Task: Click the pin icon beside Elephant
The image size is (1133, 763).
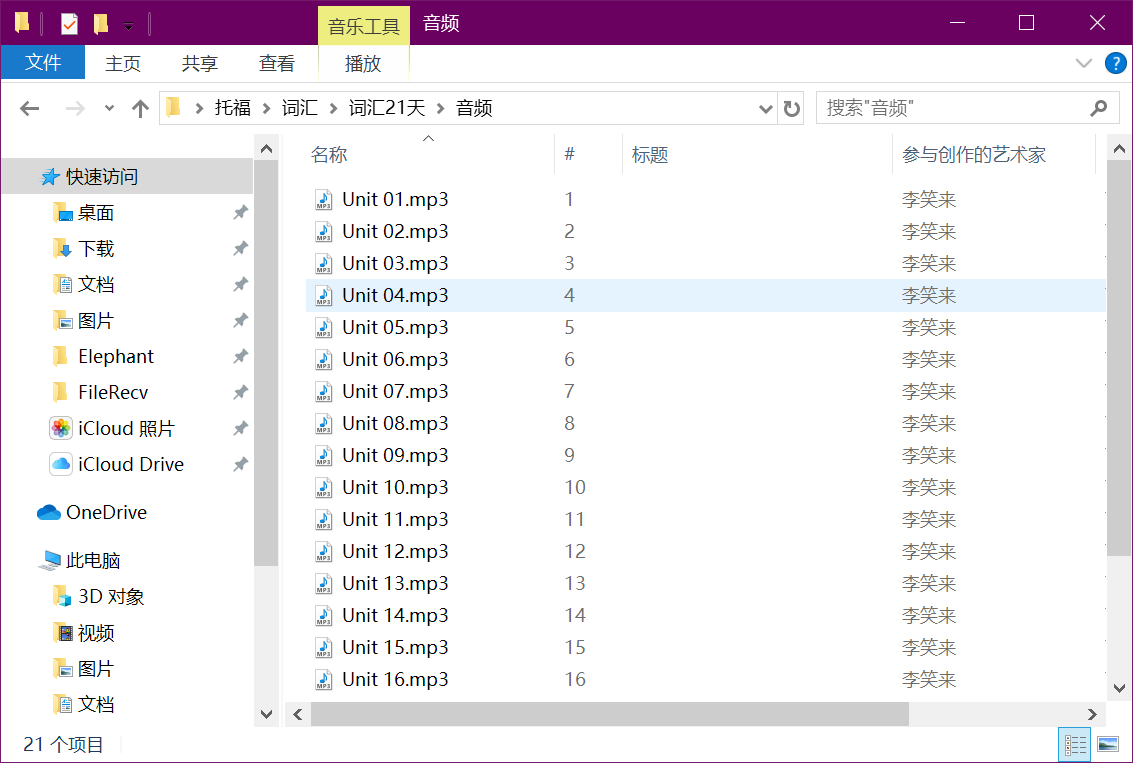Action: (240, 356)
